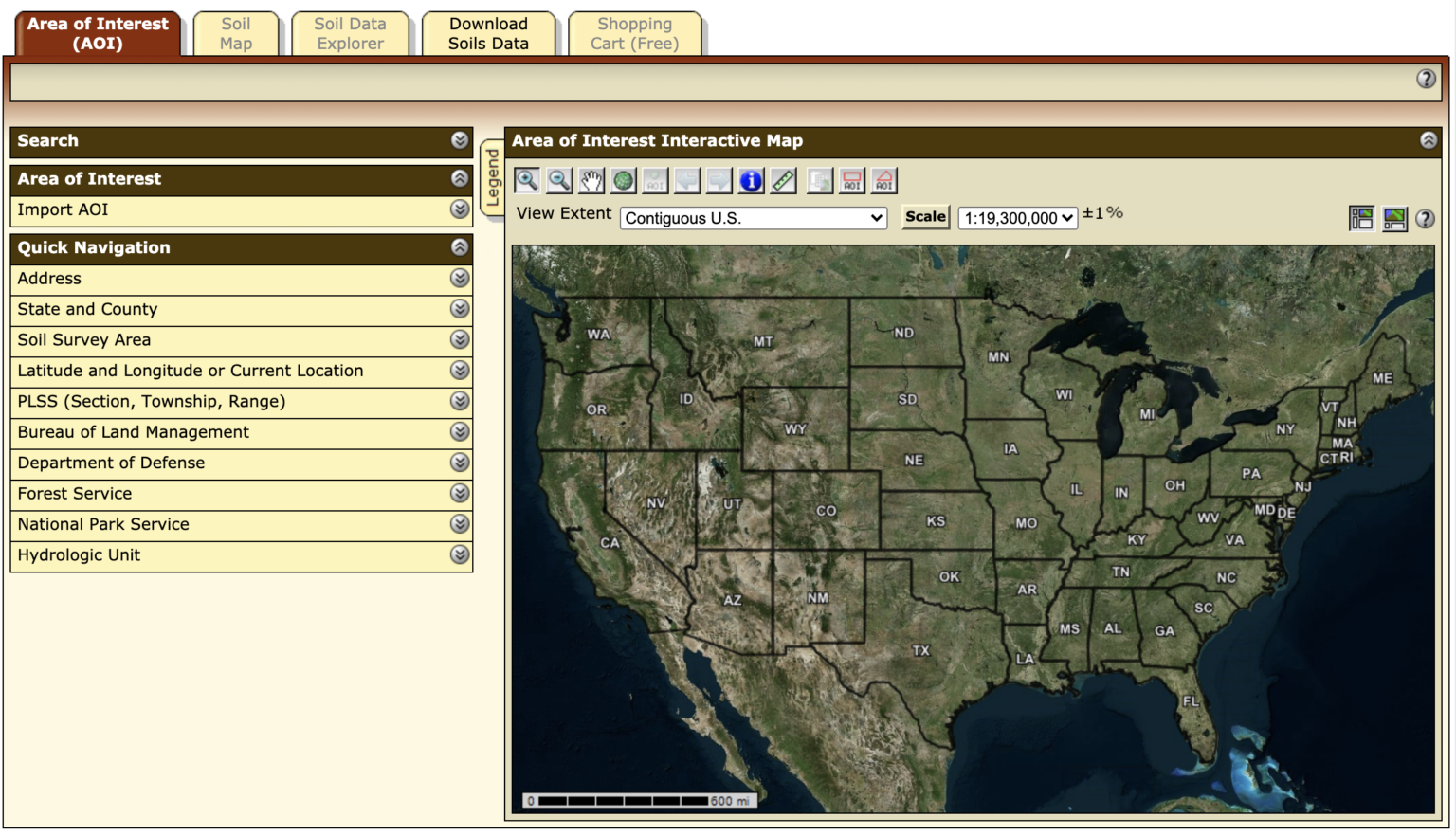
Task: Switch to the large map layout view
Action: 1393,219
